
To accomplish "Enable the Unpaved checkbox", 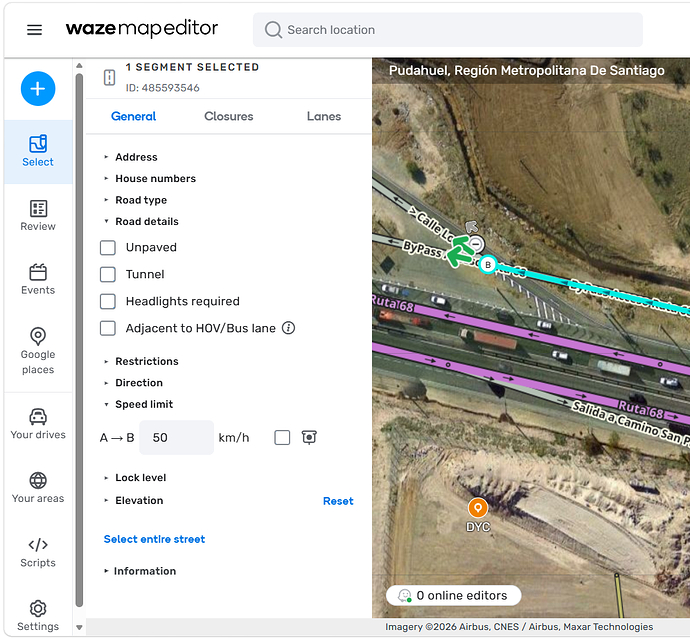I will pos(108,247).
